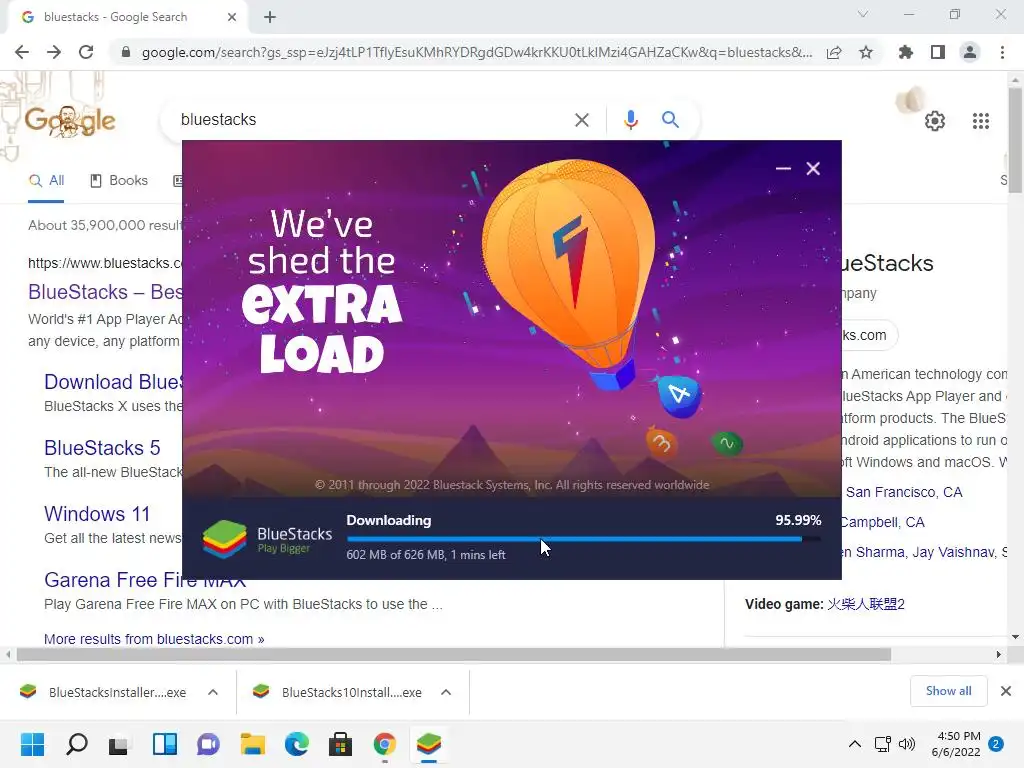Open the Google apps grid
1024x768 pixels.
click(980, 121)
